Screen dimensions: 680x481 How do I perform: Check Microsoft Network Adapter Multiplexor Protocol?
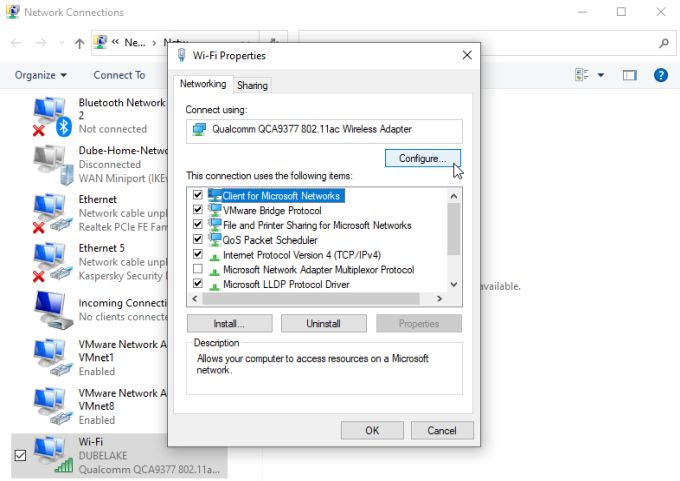click(x=198, y=268)
